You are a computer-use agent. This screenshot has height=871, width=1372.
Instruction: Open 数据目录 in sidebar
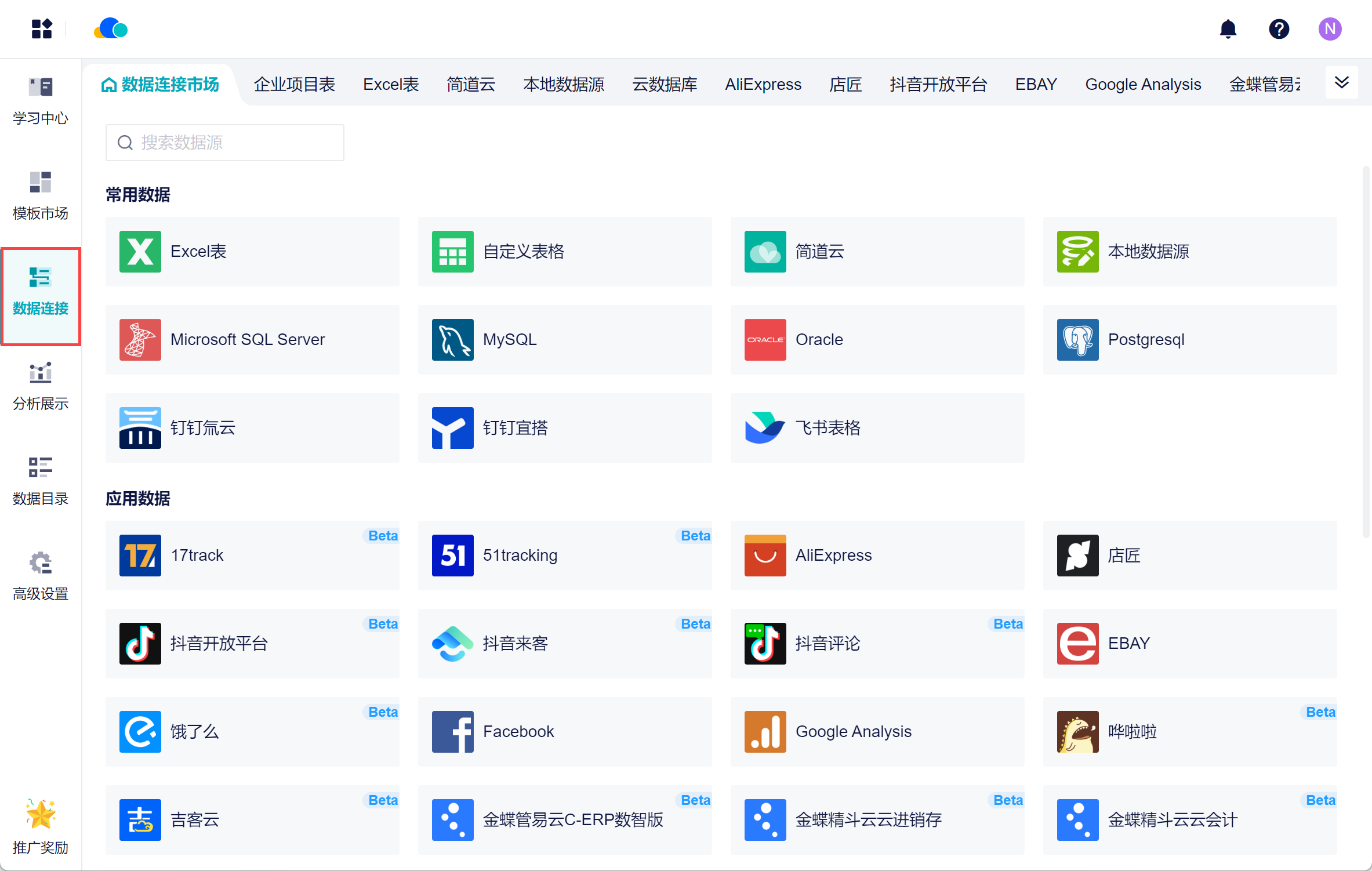point(41,482)
